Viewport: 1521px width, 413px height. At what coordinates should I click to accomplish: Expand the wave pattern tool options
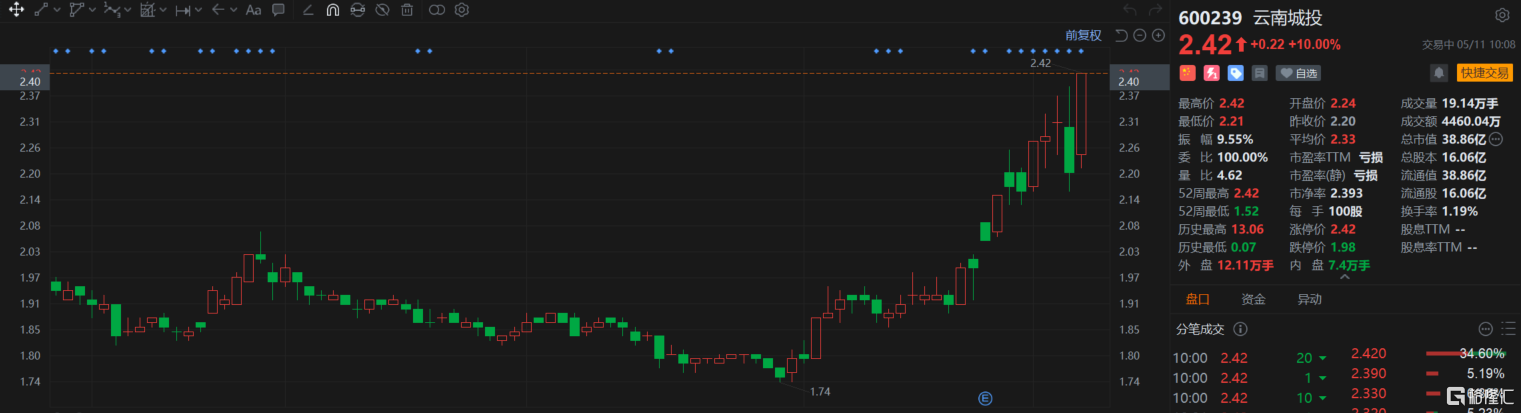pos(127,10)
